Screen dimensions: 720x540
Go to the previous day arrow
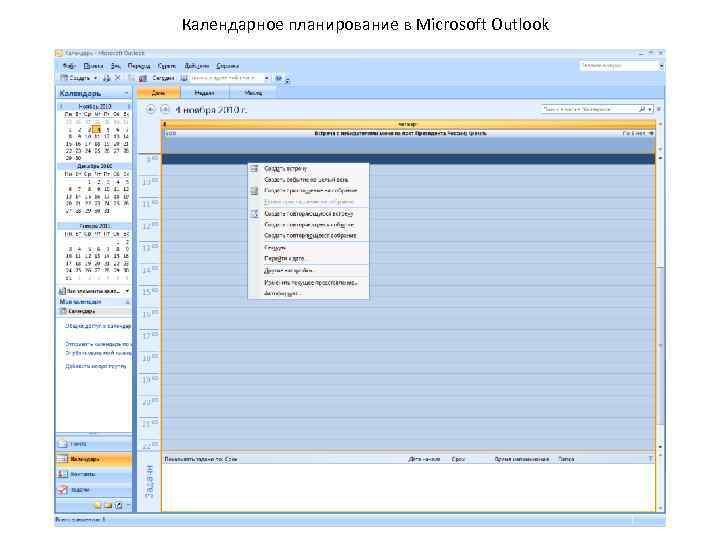(x=150, y=110)
